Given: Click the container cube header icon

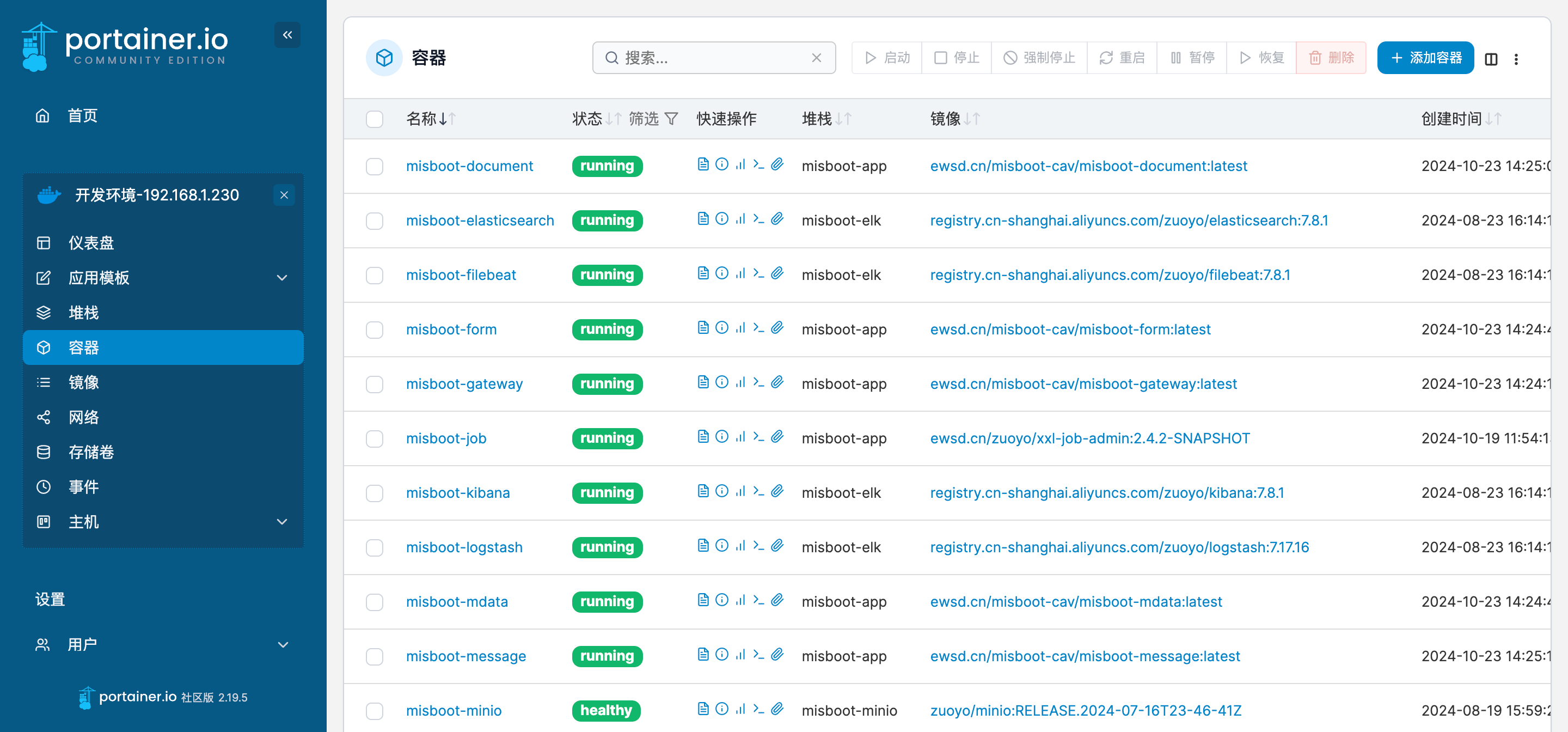Looking at the screenshot, I should (x=384, y=58).
